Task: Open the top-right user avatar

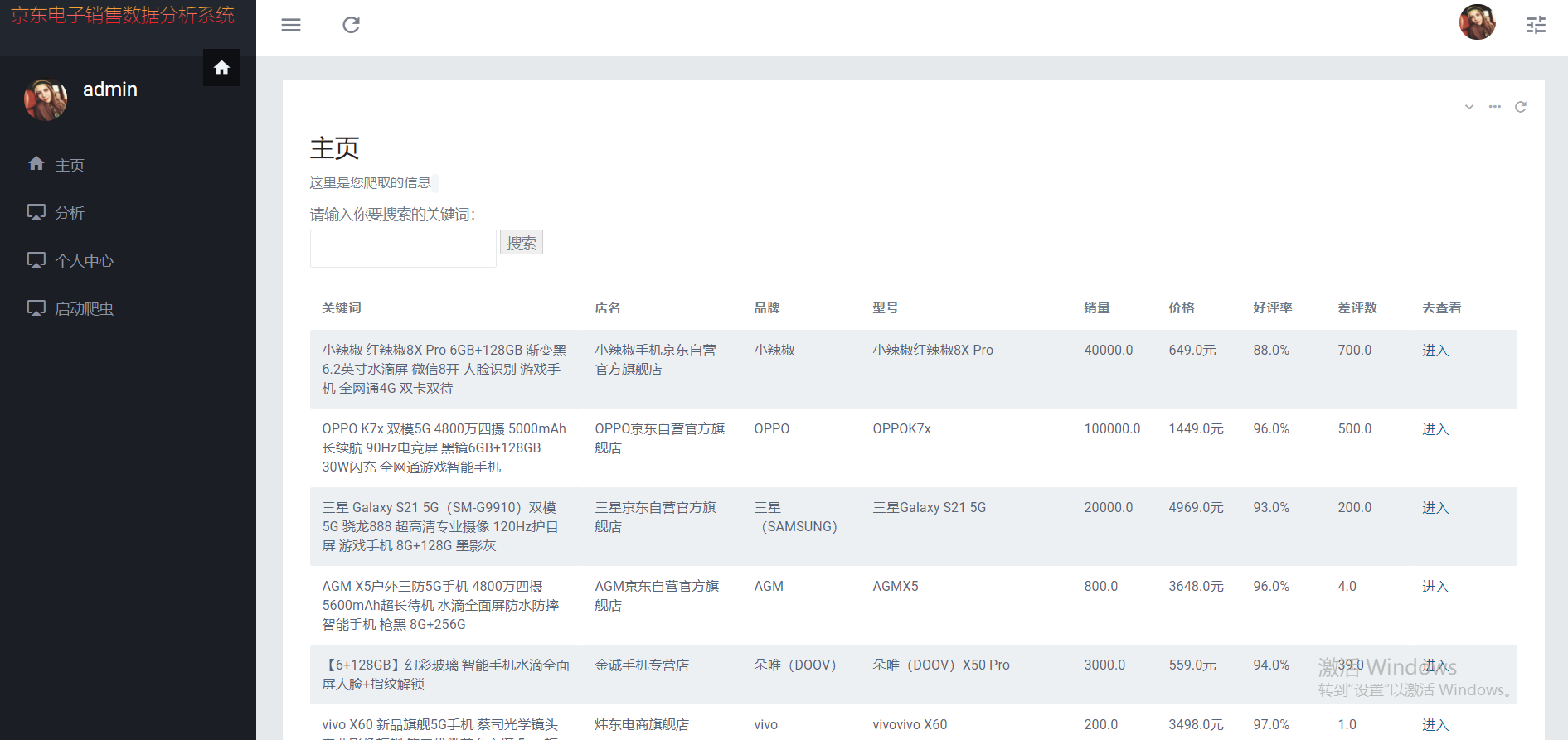Action: tap(1477, 22)
